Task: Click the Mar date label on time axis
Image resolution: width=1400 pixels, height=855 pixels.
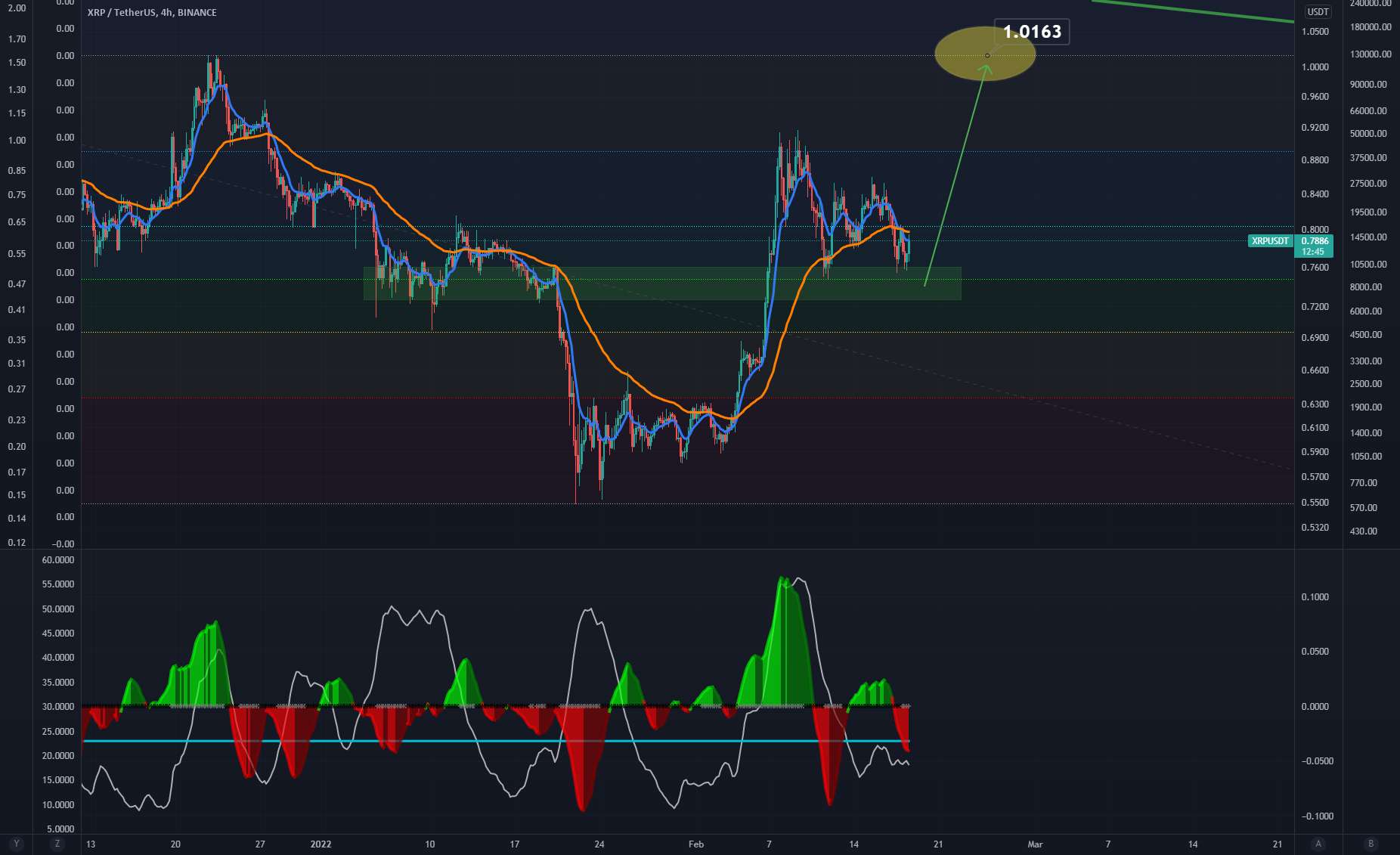Action: [1035, 844]
